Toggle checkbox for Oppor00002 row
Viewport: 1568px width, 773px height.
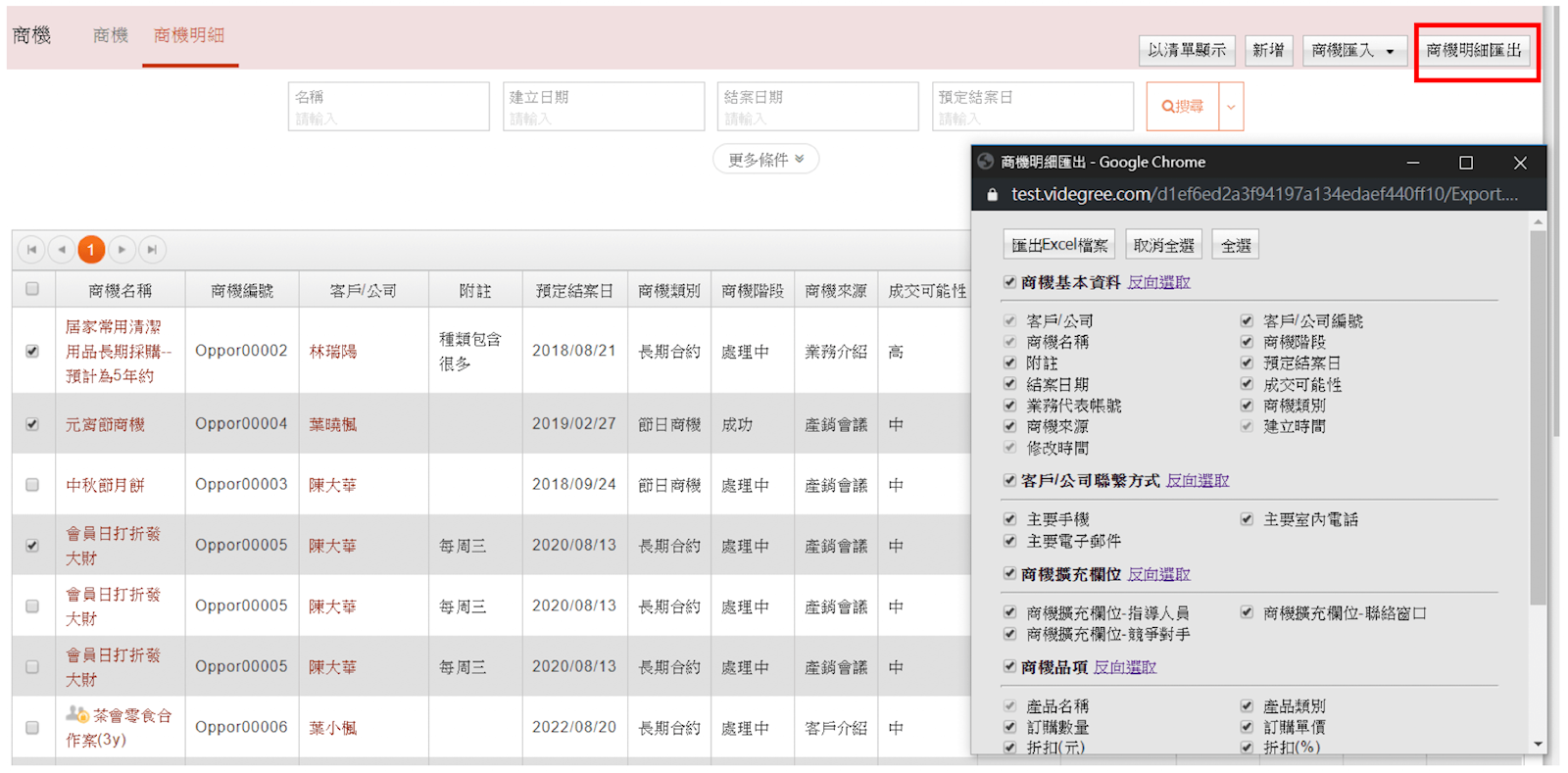pos(32,351)
